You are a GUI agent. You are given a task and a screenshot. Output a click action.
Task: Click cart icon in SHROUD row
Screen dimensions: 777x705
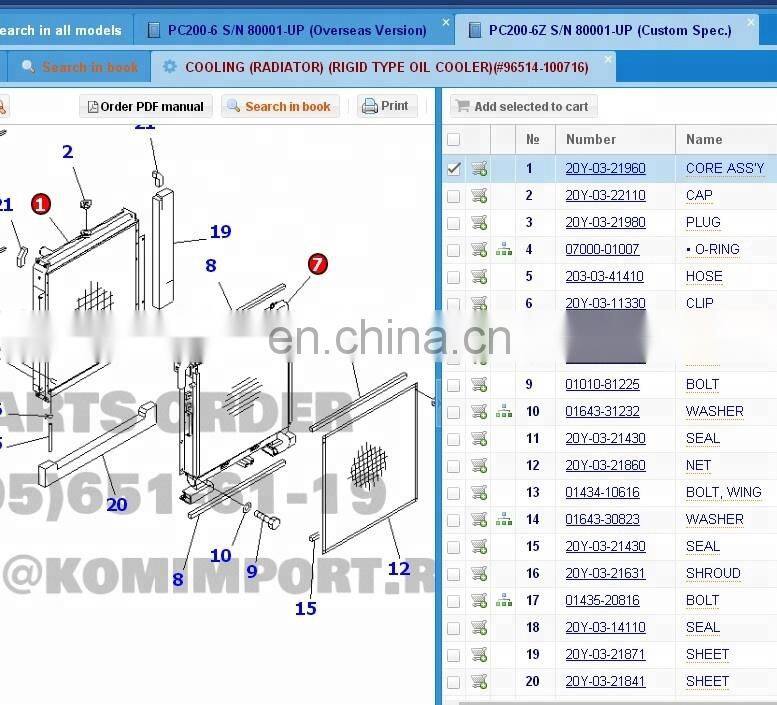pyautogui.click(x=479, y=573)
